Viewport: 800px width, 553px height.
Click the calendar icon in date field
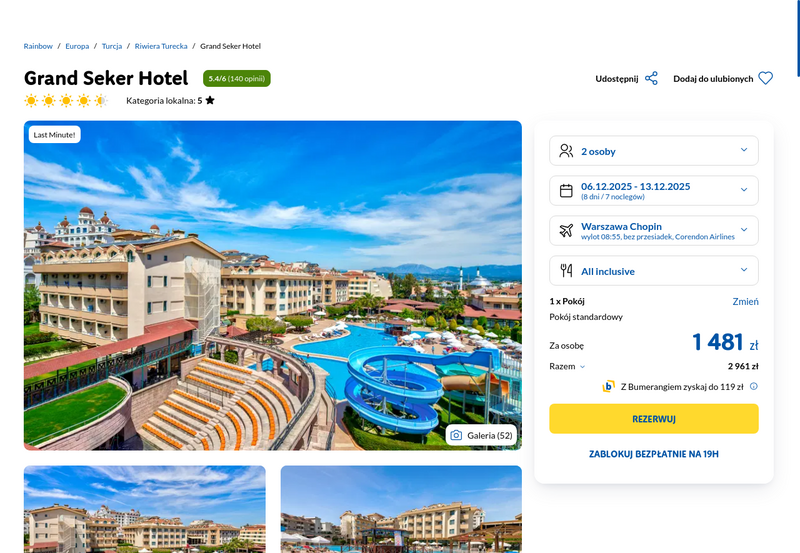point(566,191)
